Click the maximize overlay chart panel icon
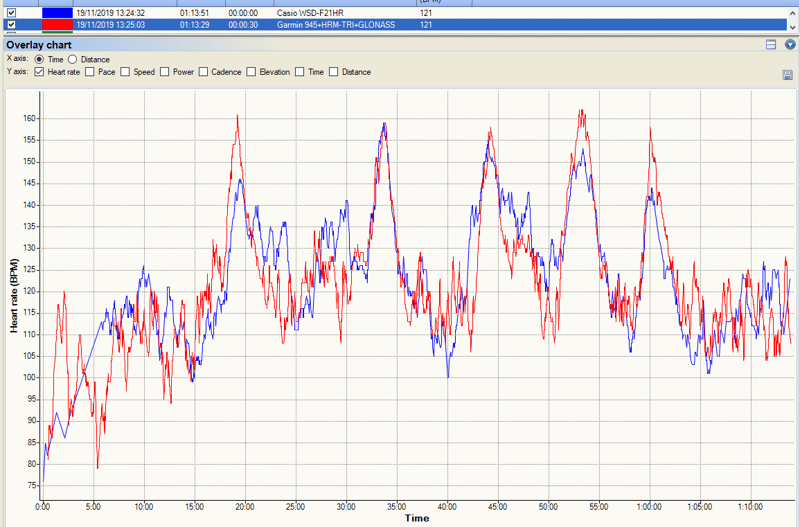The image size is (800, 527). coord(771,45)
